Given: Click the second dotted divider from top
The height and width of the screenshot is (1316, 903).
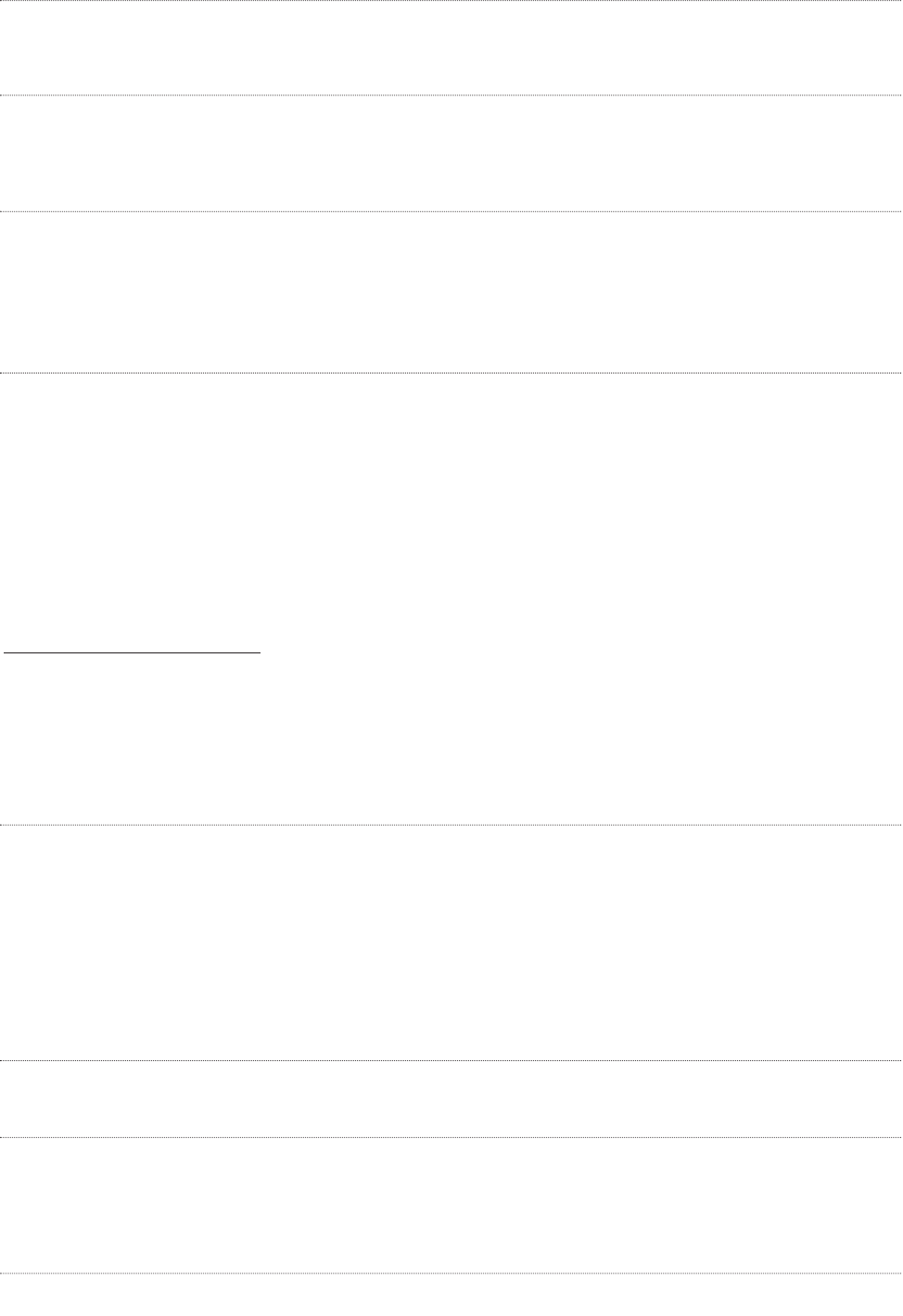Looking at the screenshot, I should click(x=451, y=95).
